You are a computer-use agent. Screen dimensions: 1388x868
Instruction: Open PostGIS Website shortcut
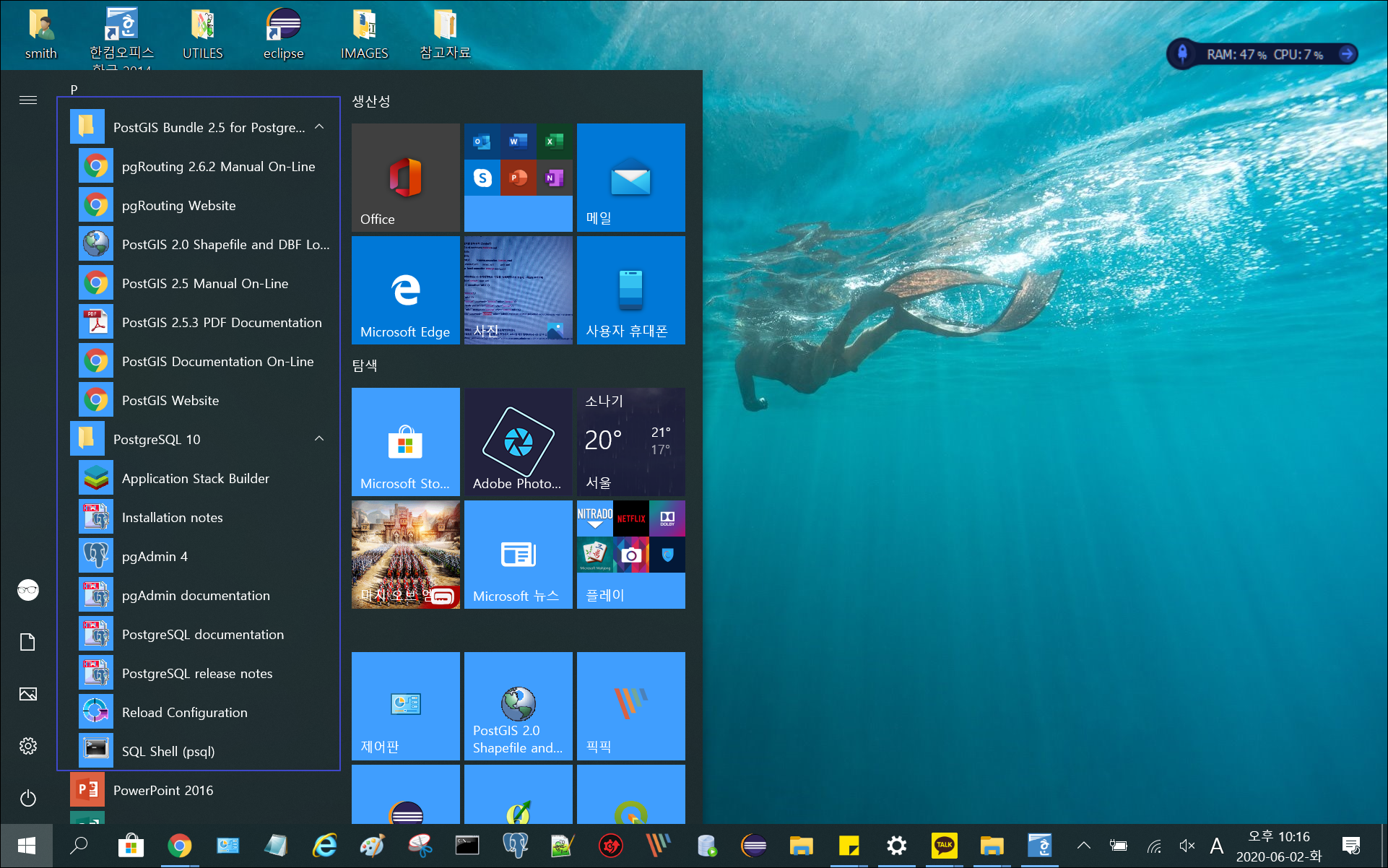click(199, 401)
